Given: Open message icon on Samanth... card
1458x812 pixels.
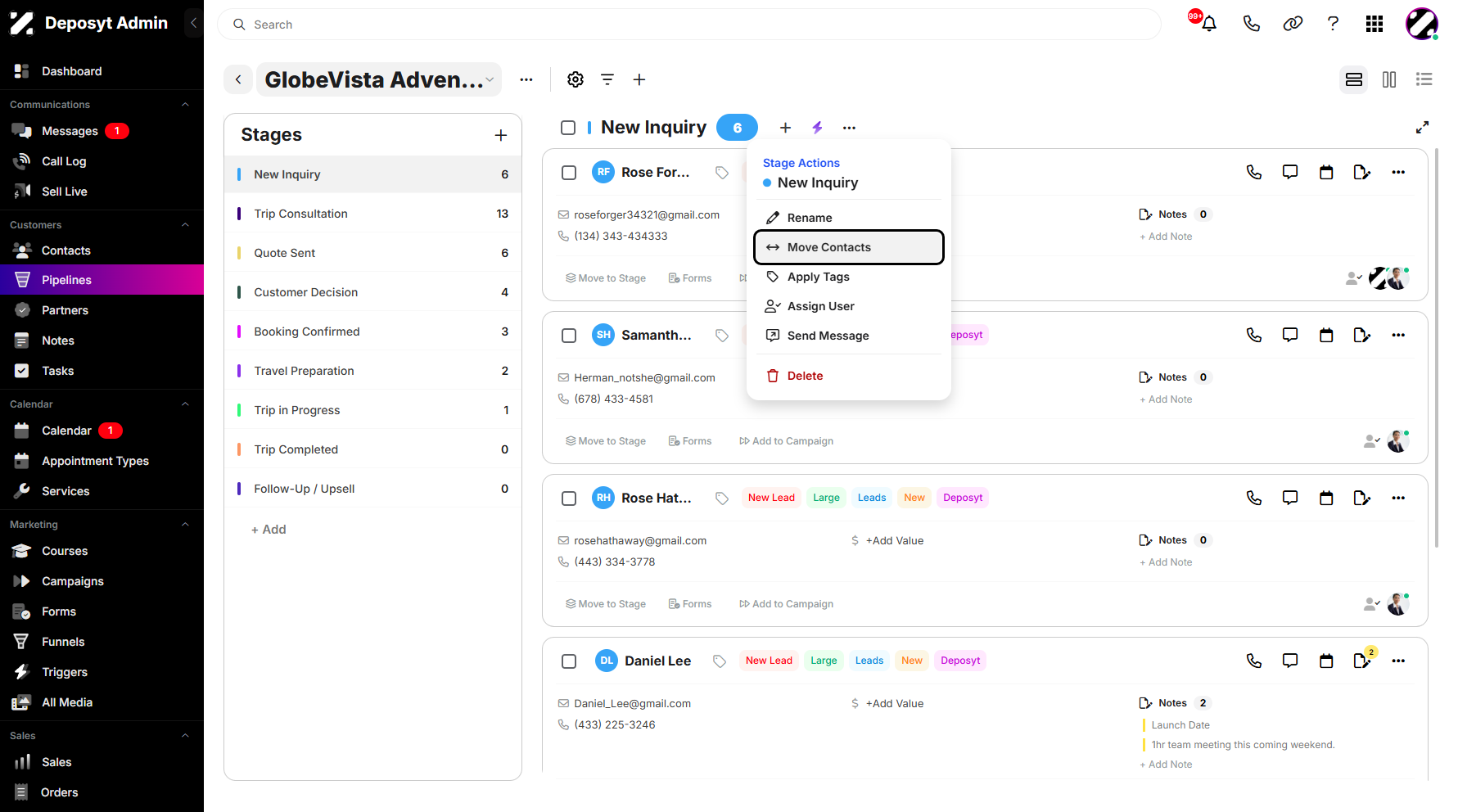Looking at the screenshot, I should [1289, 335].
